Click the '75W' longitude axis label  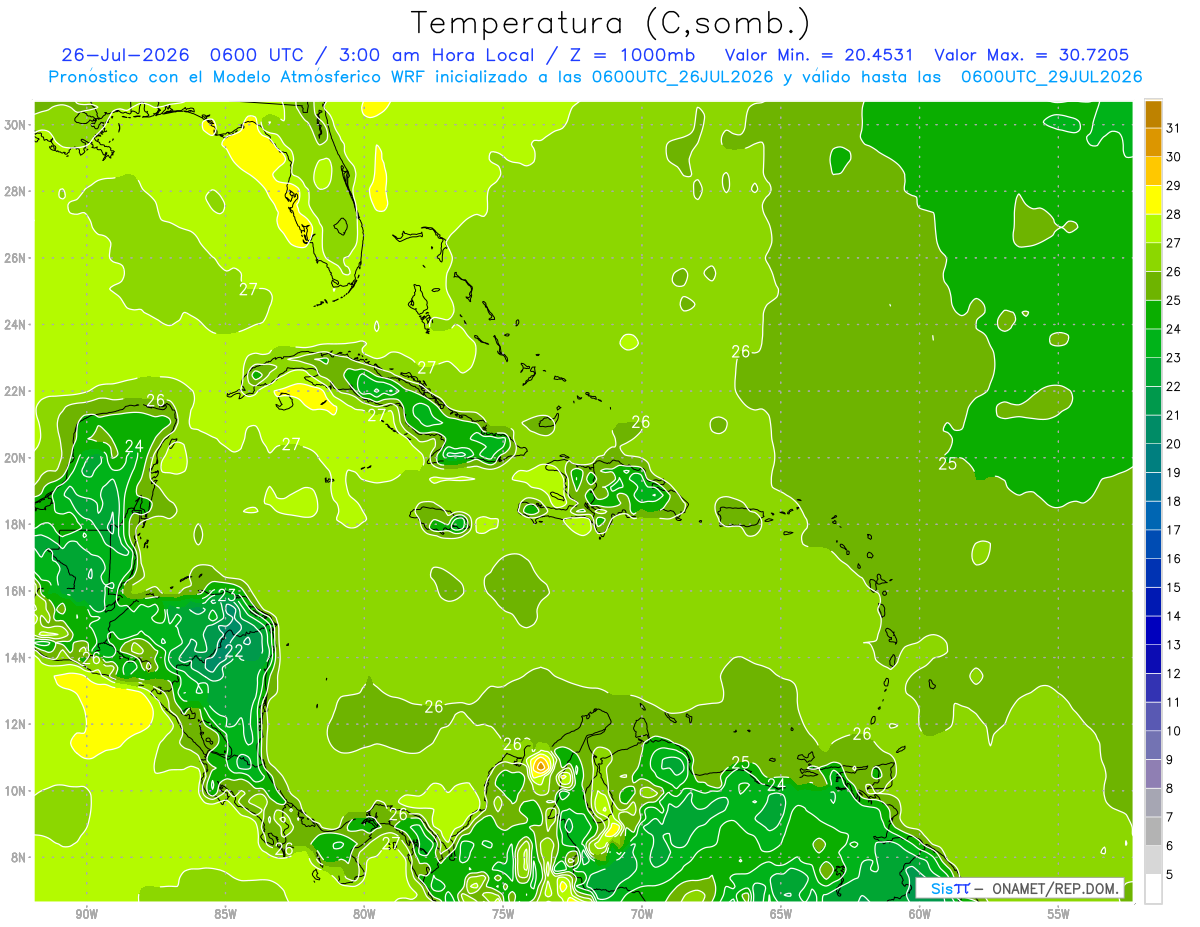click(503, 914)
